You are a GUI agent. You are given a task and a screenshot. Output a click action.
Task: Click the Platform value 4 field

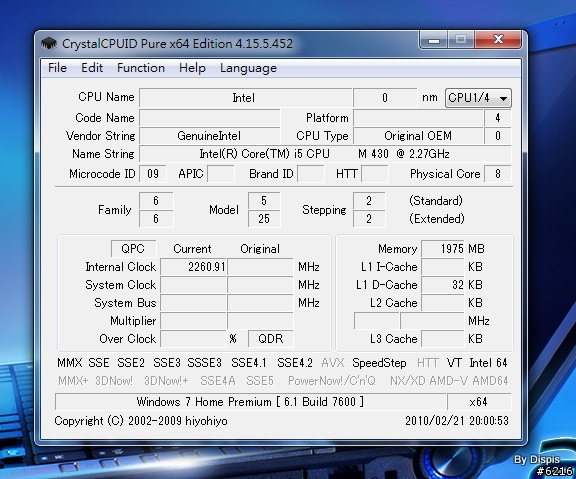point(498,118)
